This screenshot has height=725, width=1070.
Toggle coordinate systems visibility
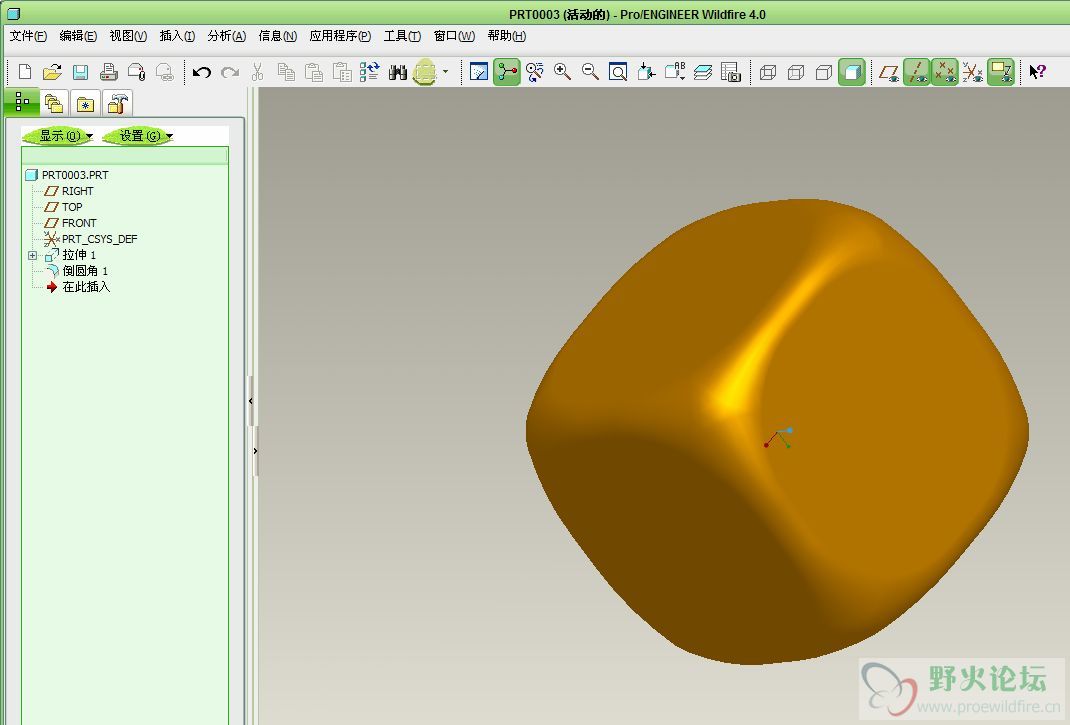tap(973, 72)
